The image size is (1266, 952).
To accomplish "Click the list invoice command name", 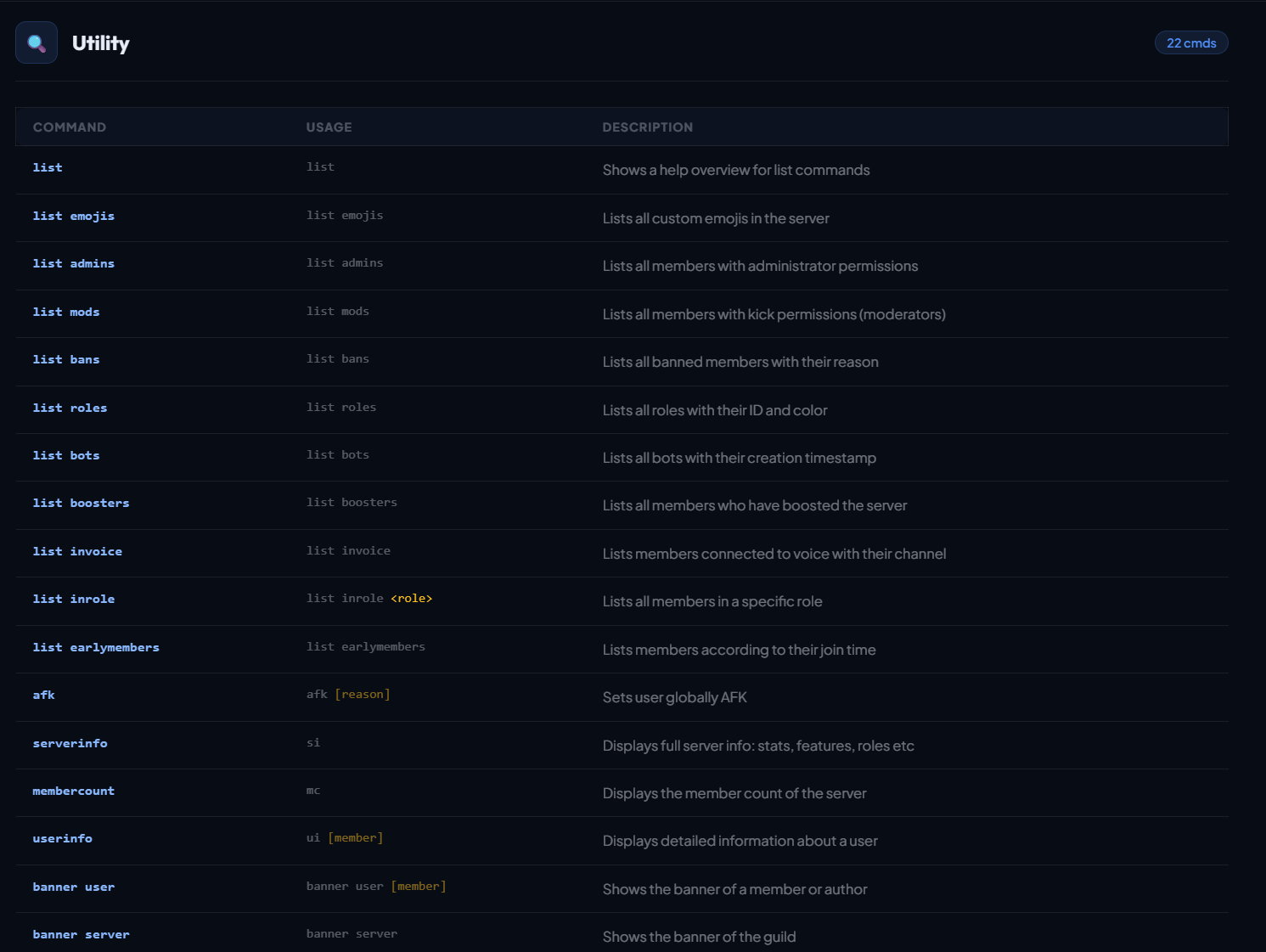I will coord(77,552).
